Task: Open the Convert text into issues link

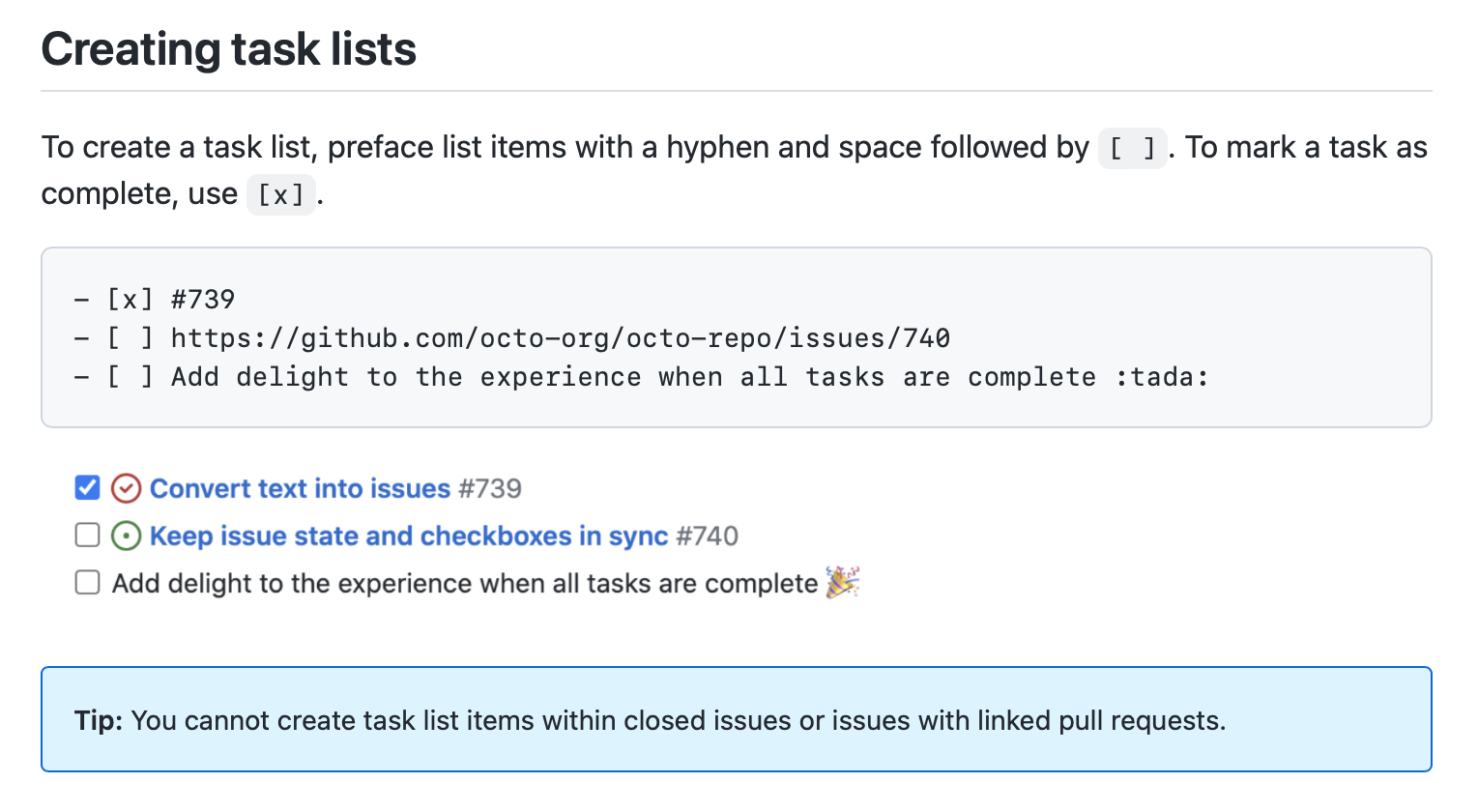Action: (x=300, y=489)
